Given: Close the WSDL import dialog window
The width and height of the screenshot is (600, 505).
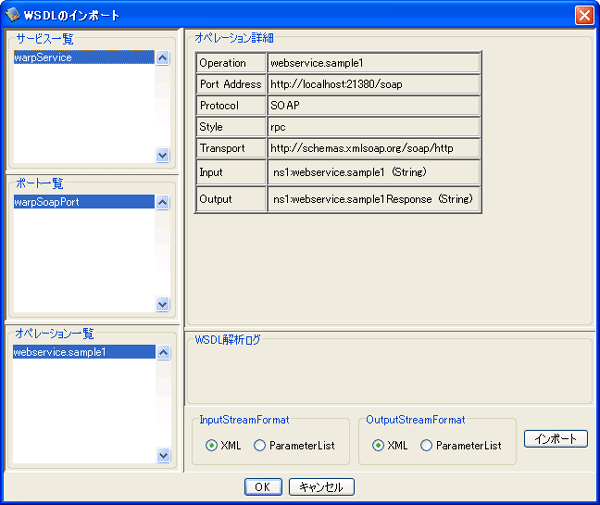Looking at the screenshot, I should click(584, 15).
